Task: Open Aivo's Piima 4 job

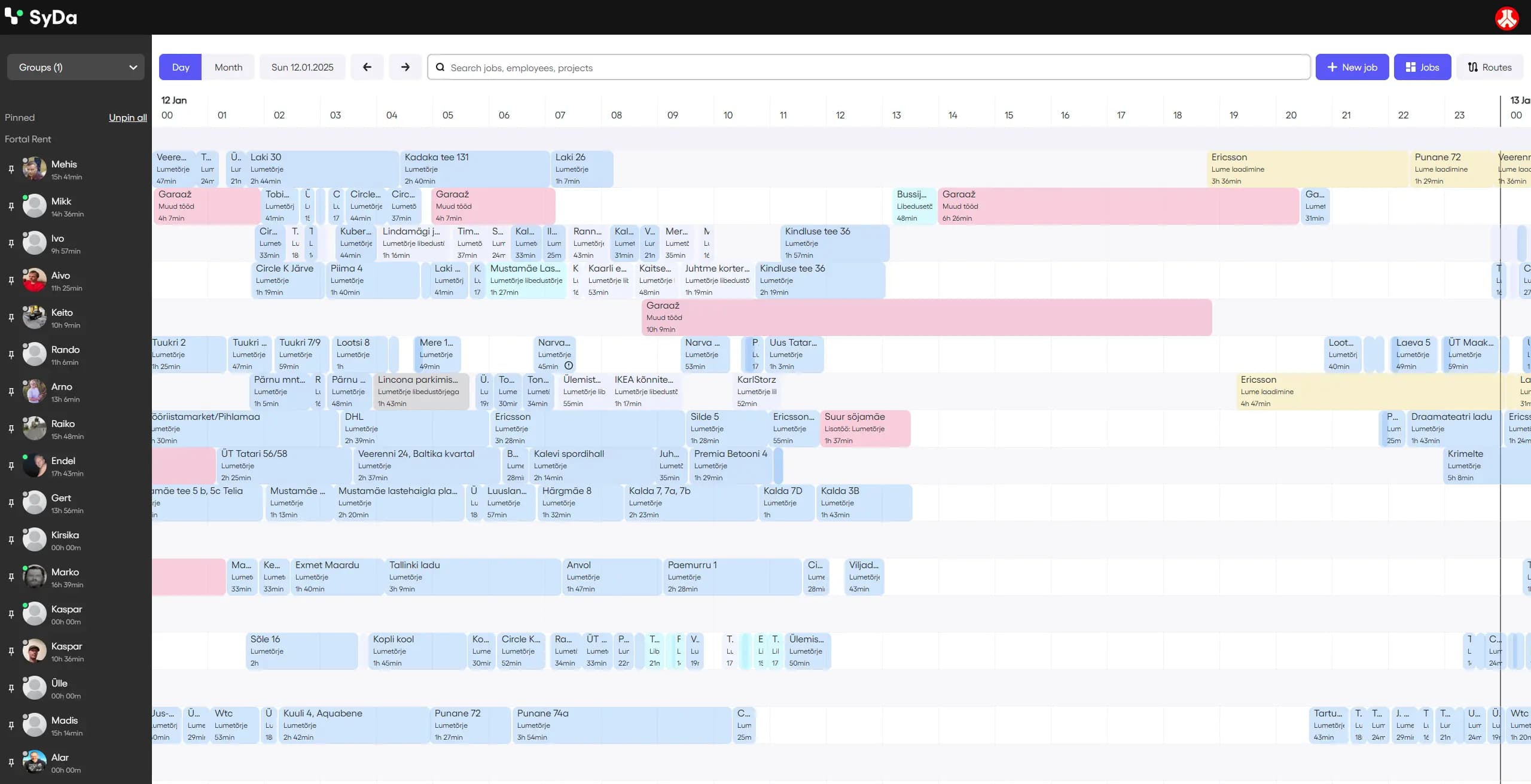Action: (x=373, y=280)
